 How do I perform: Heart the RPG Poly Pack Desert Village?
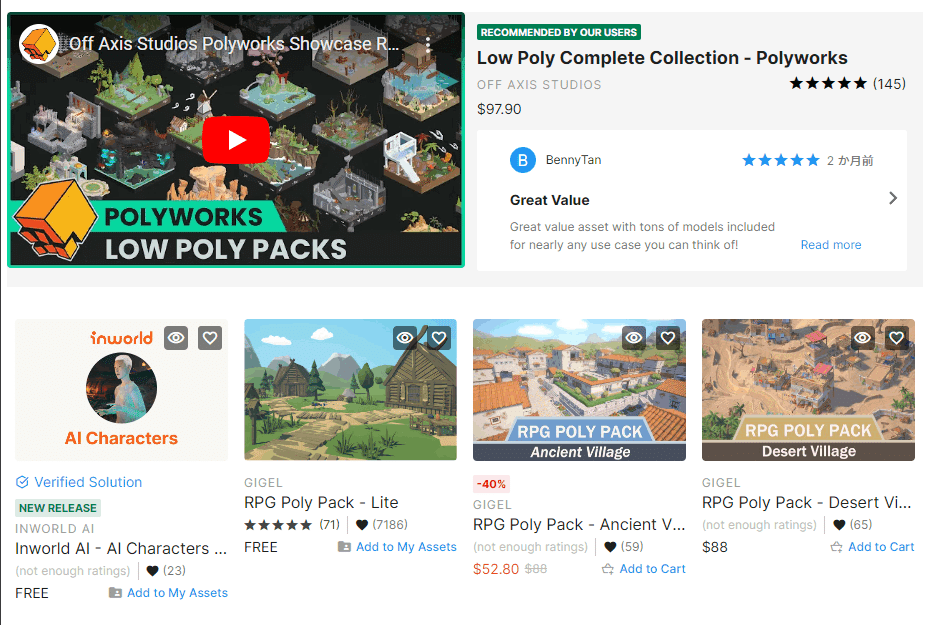[896, 338]
